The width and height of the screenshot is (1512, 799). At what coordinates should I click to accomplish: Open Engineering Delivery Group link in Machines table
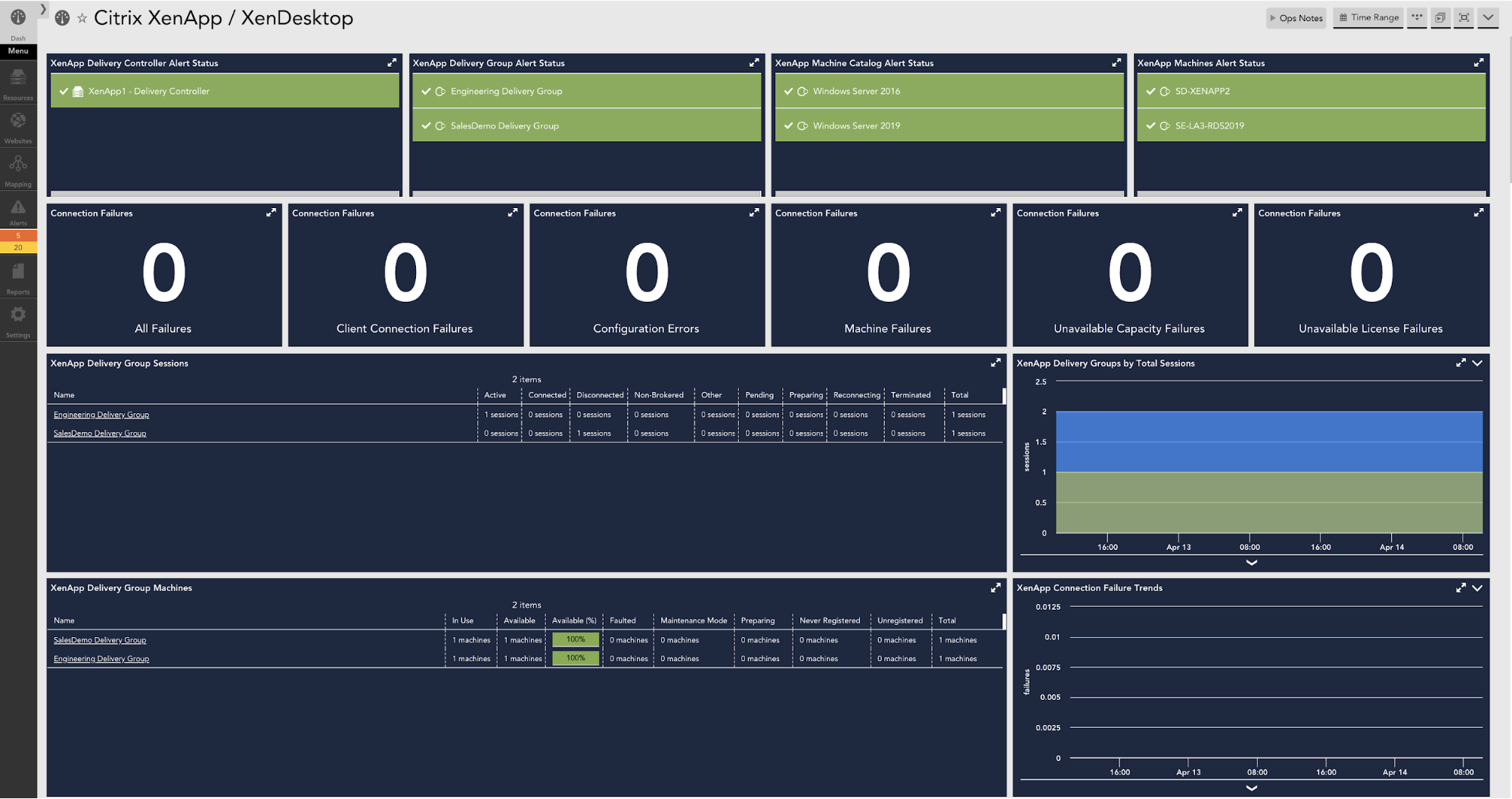click(101, 659)
